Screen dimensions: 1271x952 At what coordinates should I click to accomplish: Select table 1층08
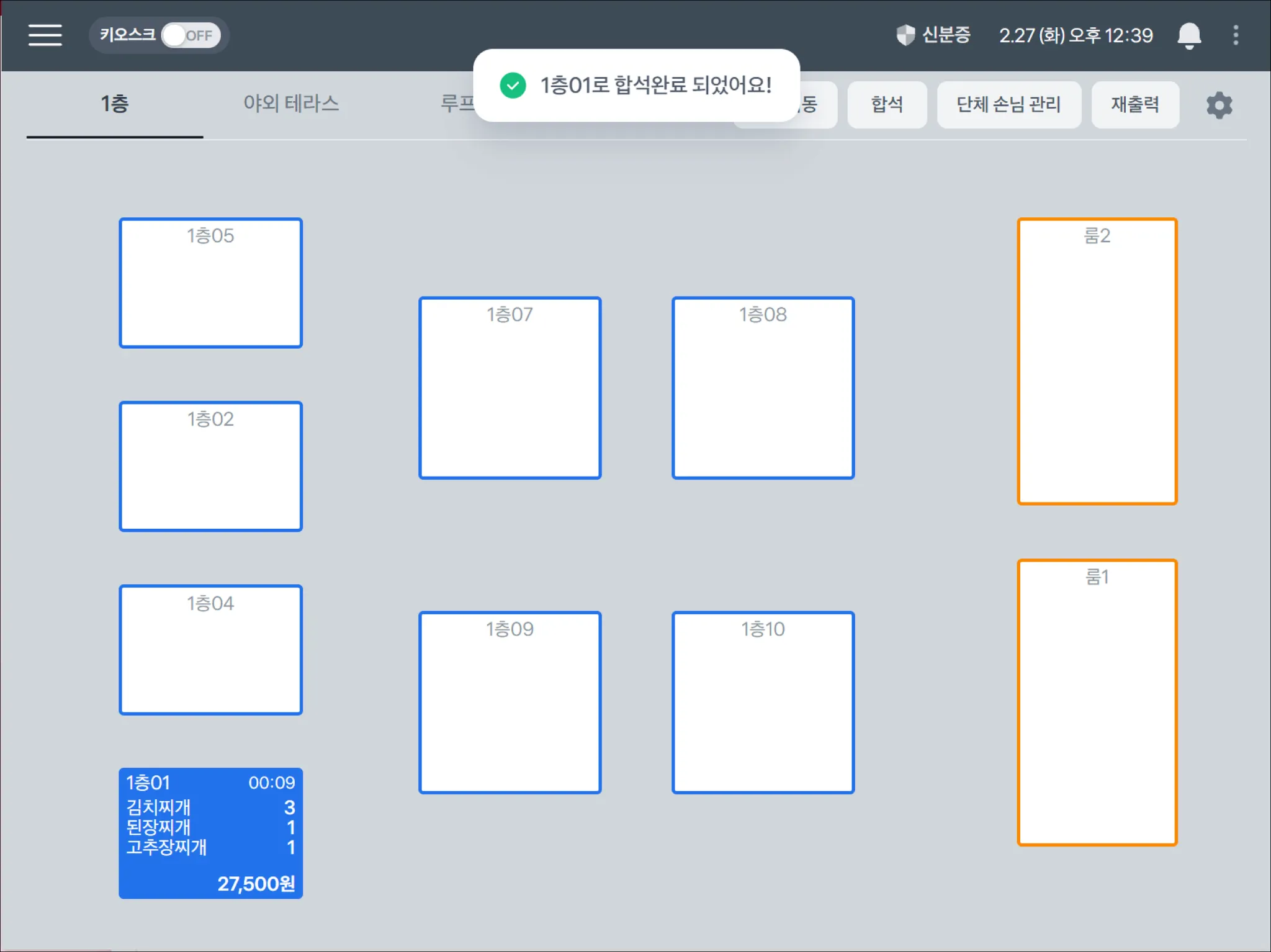point(762,388)
